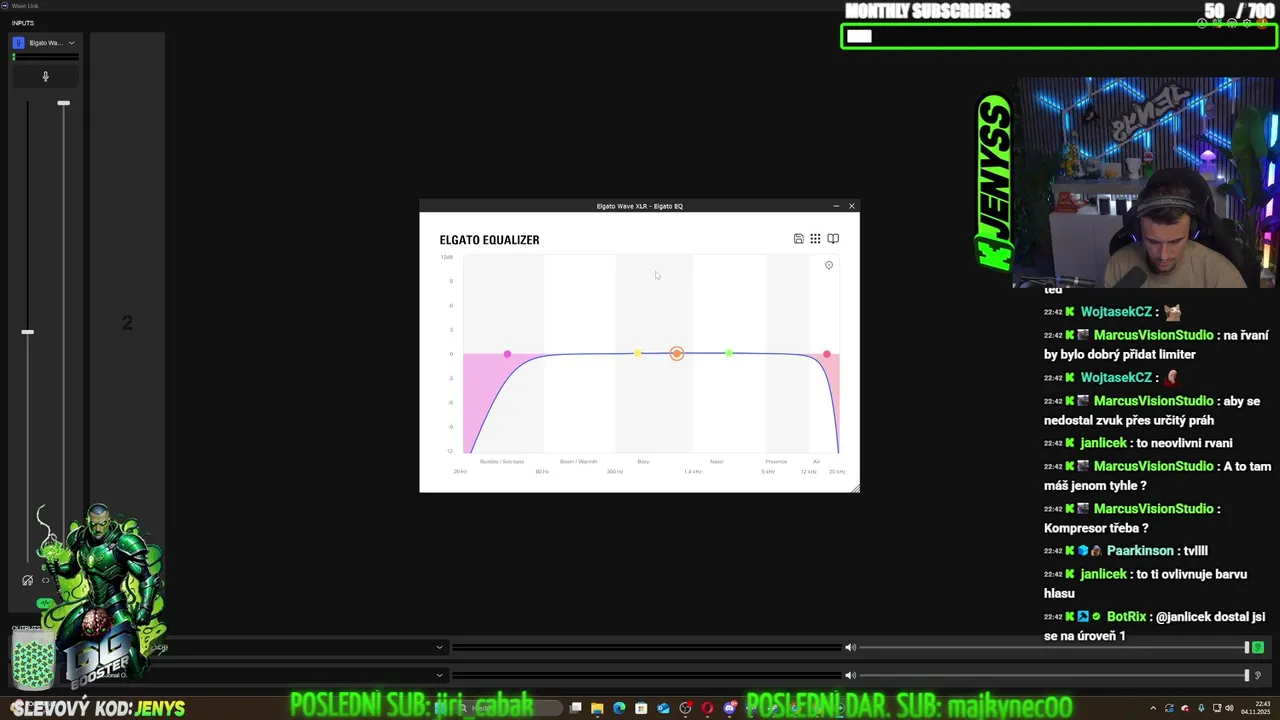Click the microphone mute button in Wave Link
1280x720 pixels.
(x=45, y=76)
